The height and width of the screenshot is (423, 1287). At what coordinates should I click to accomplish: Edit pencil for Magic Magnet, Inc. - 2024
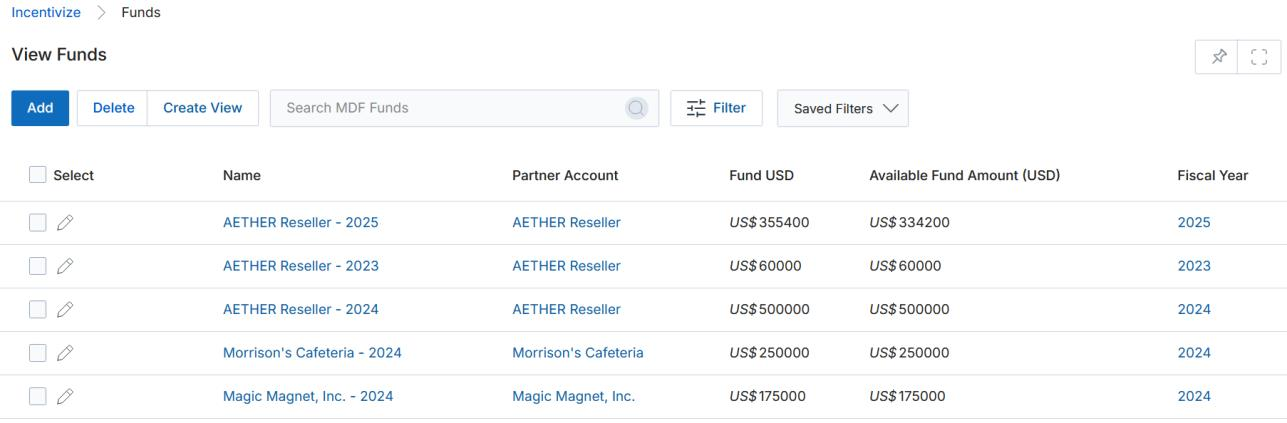[65, 396]
